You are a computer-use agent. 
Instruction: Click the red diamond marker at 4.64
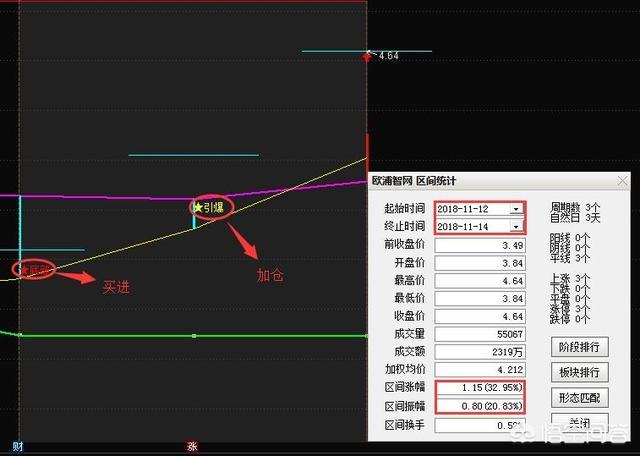[367, 57]
